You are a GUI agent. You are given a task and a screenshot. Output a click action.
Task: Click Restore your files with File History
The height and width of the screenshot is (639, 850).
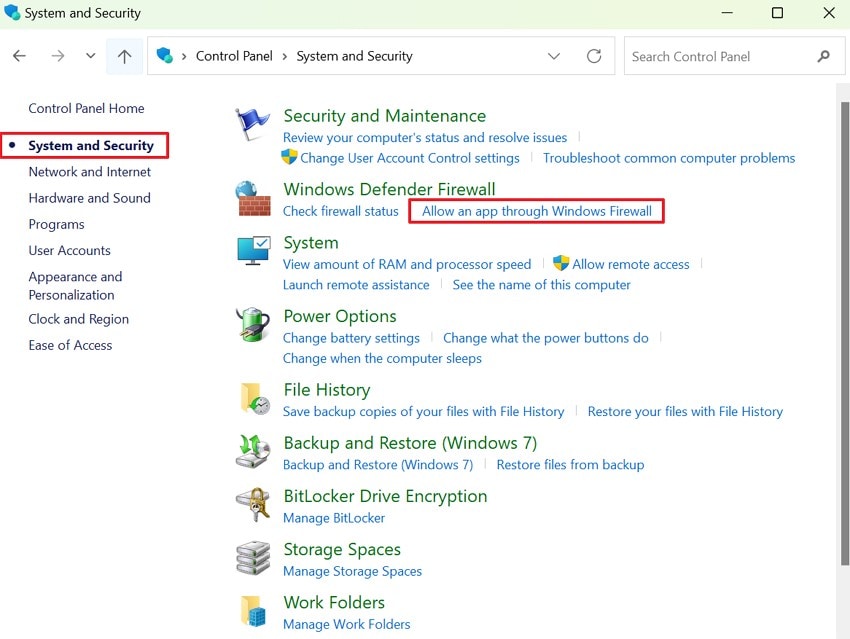click(685, 412)
